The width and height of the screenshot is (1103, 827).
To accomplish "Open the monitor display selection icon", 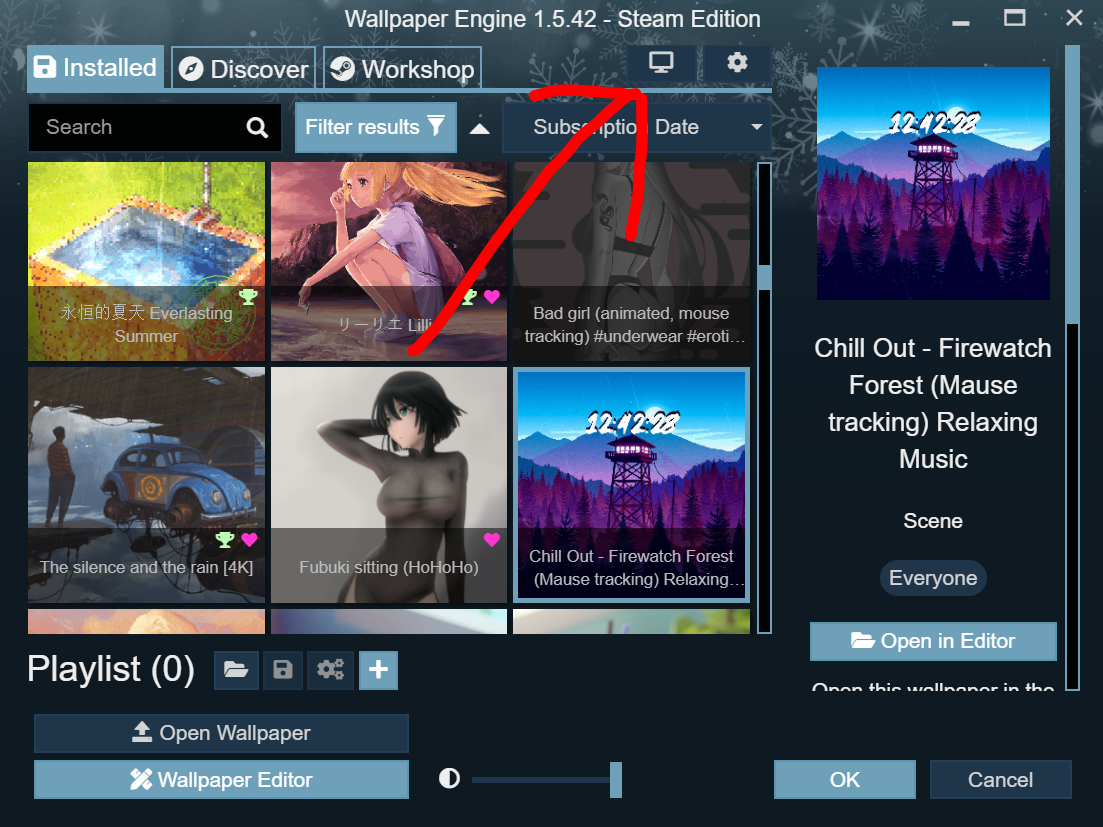I will click(661, 63).
